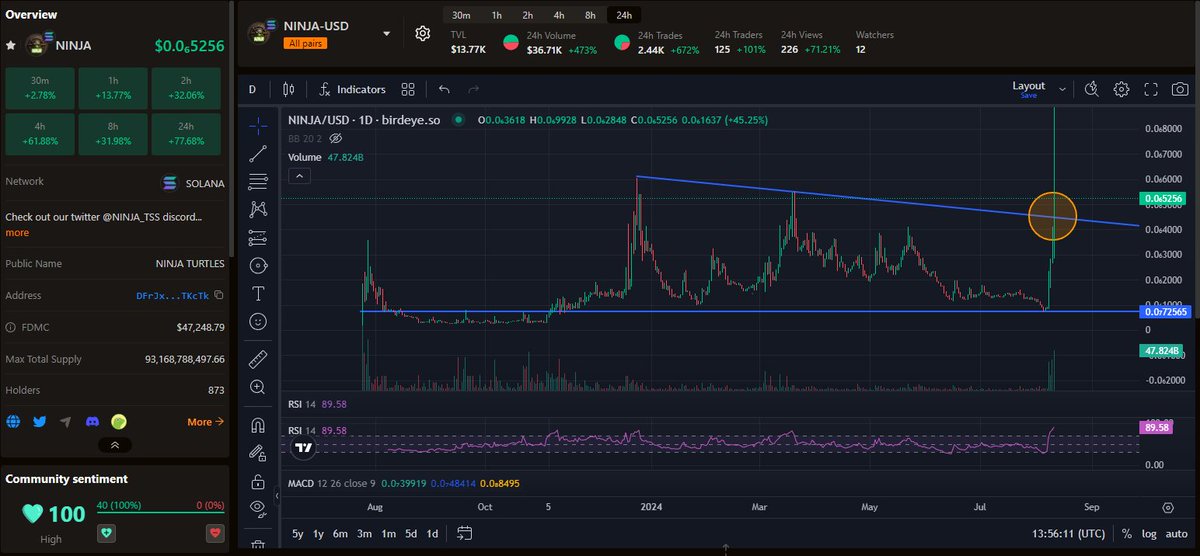Toggle magnet mode for drawings
The image size is (1200, 556).
click(259, 424)
